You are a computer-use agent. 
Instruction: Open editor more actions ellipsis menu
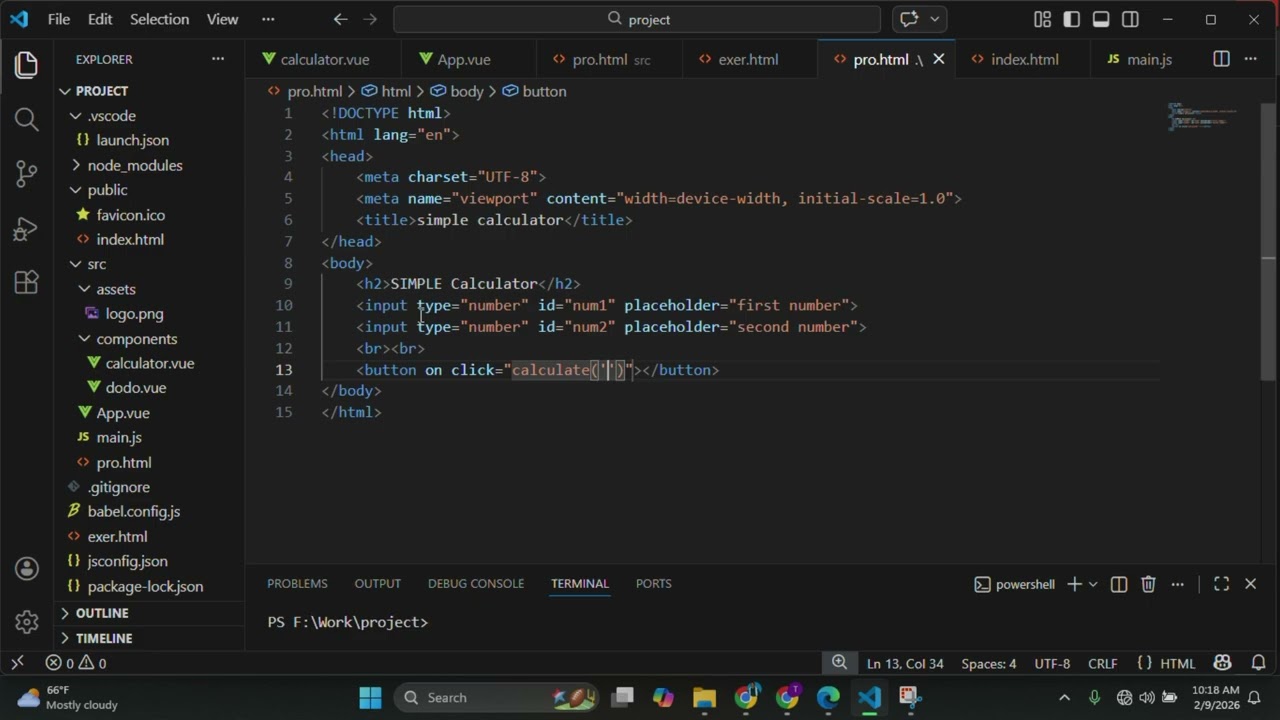pos(1250,59)
